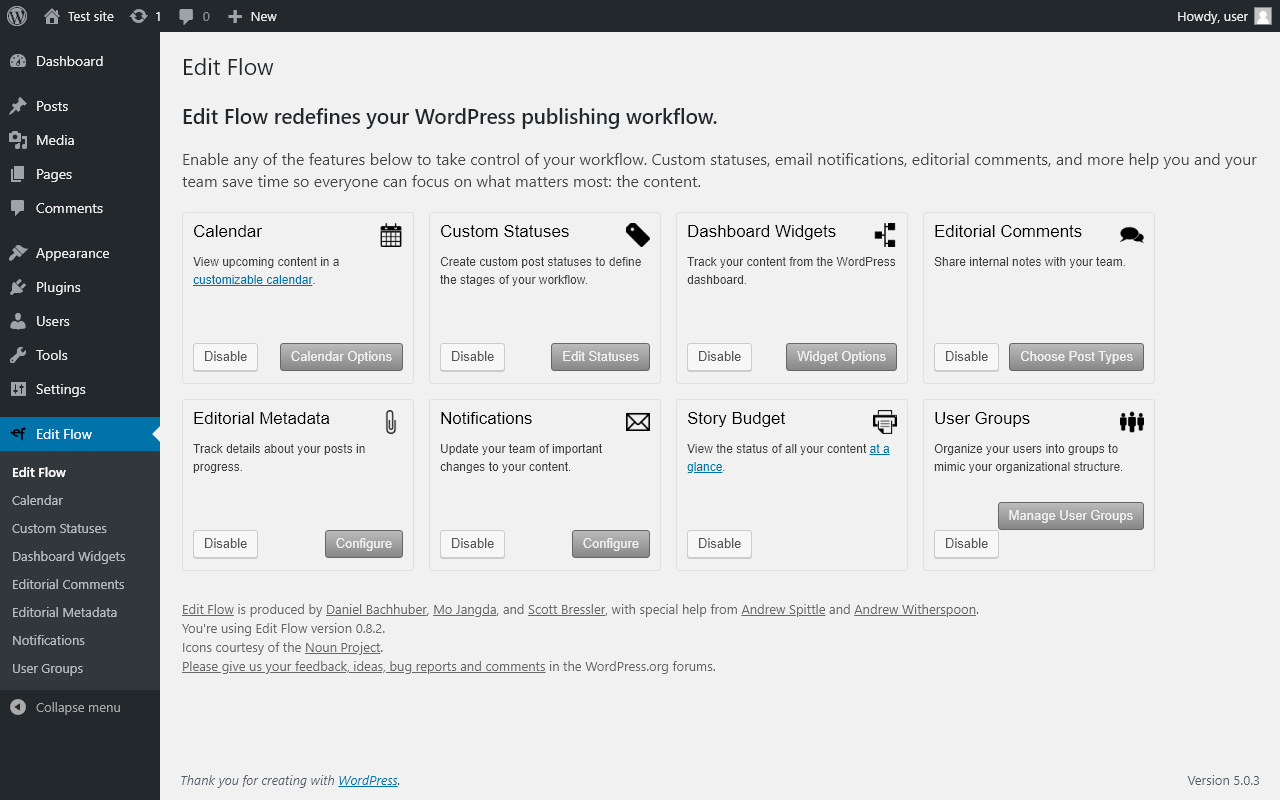Viewport: 1280px width, 800px height.
Task: Open the Tools menu
Action: [80, 355]
